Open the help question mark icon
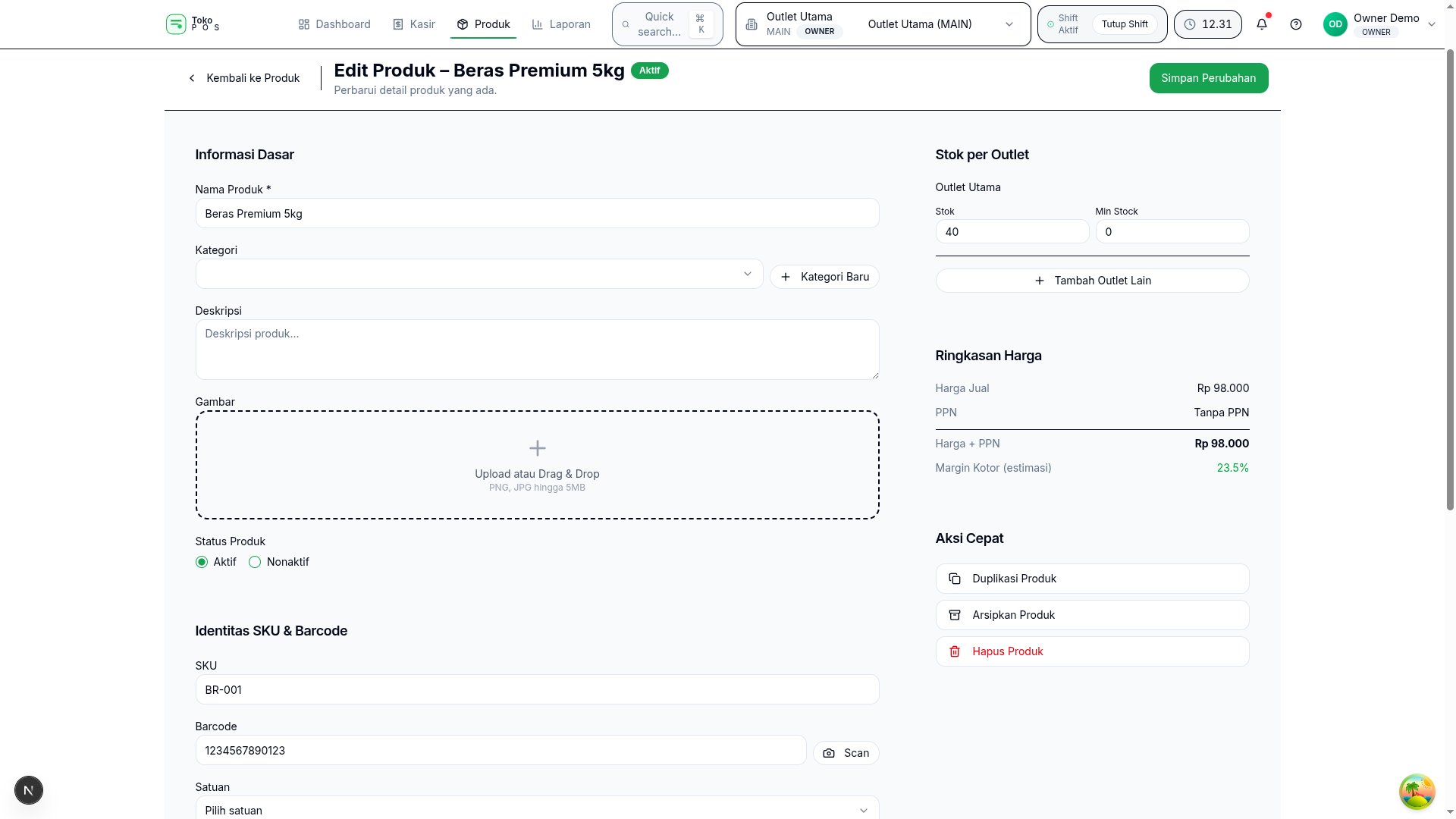 1296,24
